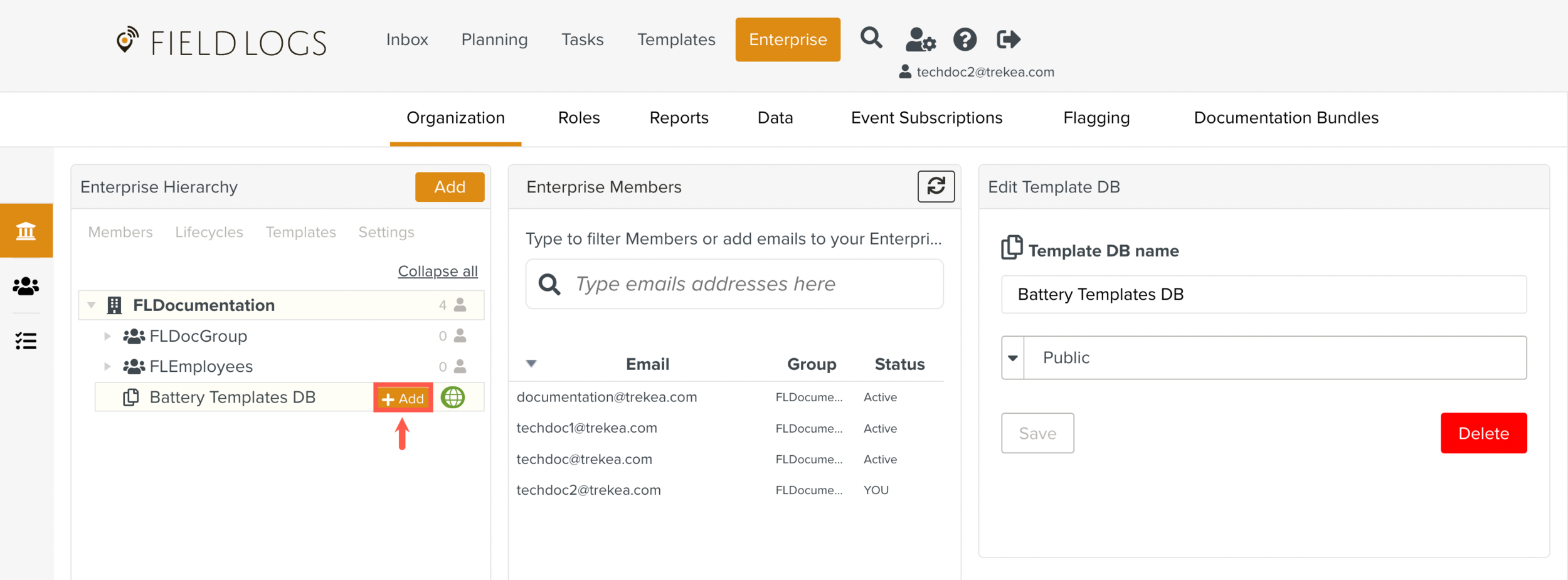Image resolution: width=1568 pixels, height=580 pixels.
Task: Toggle the Email column sort arrow
Action: coord(531,364)
